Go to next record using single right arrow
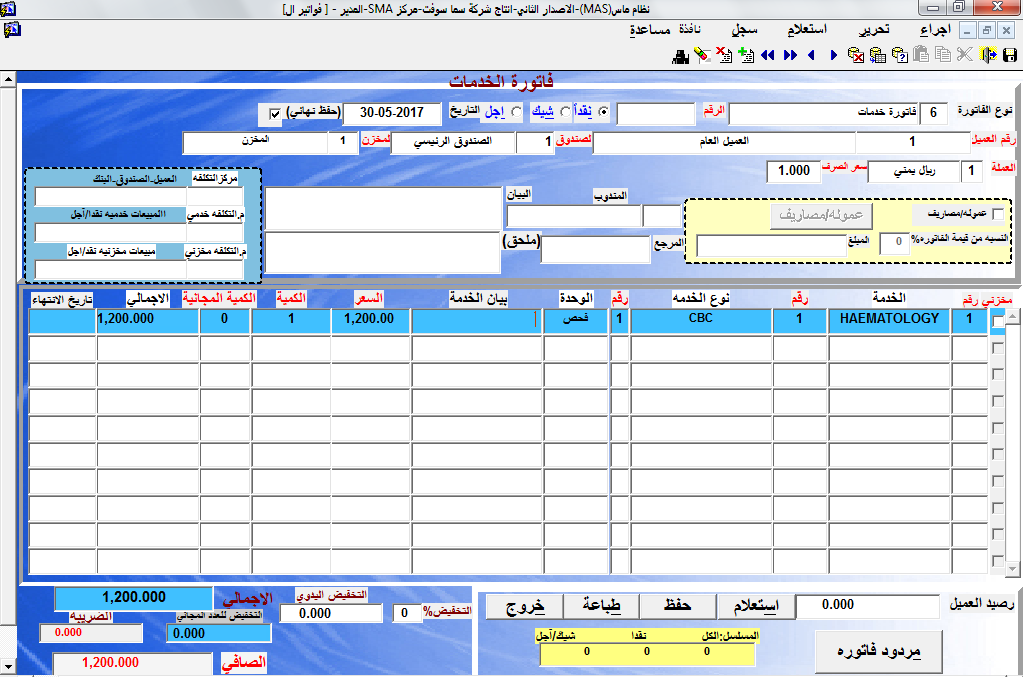This screenshot has width=1023, height=677. (833, 55)
